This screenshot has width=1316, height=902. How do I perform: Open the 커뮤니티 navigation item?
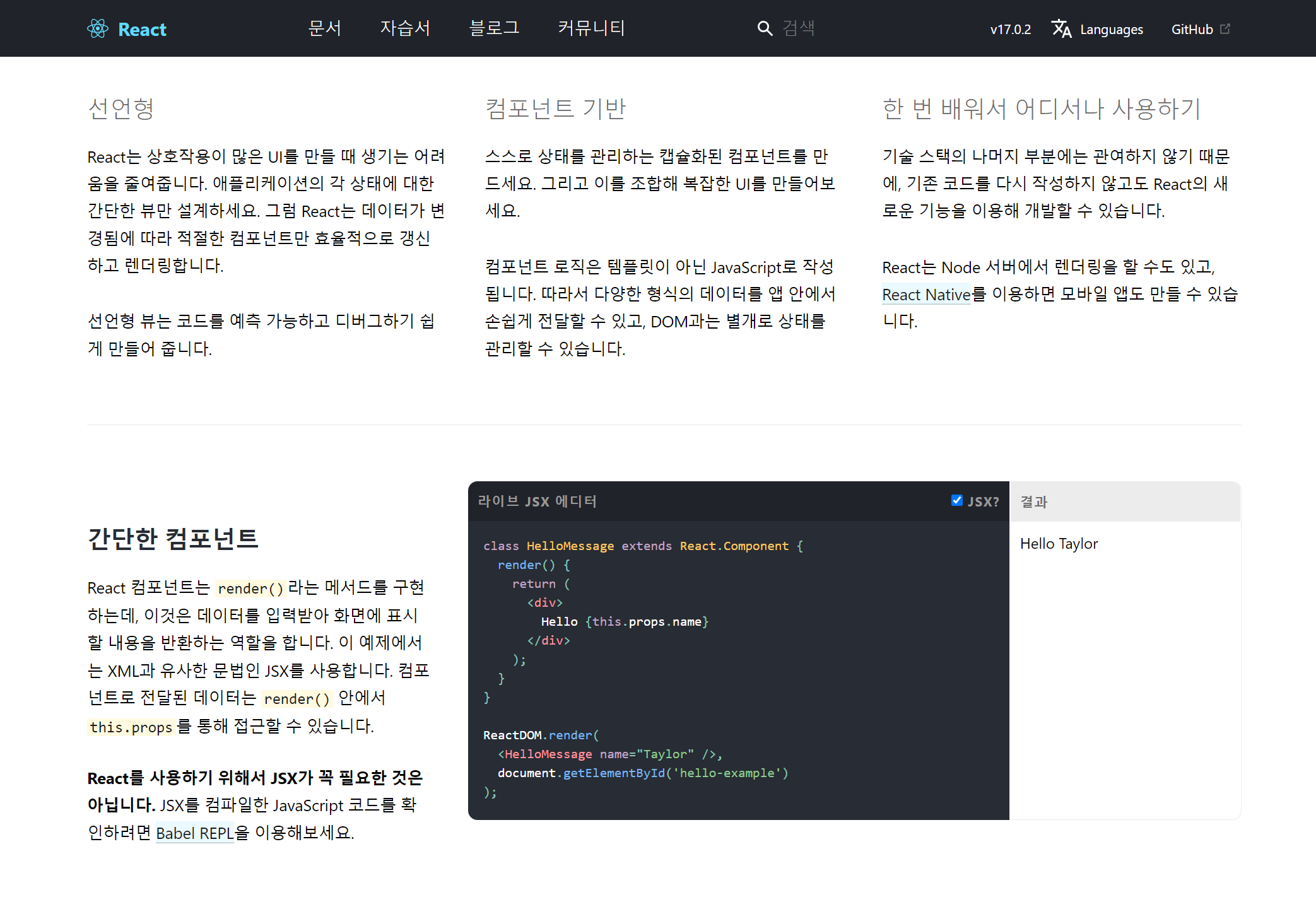(591, 28)
